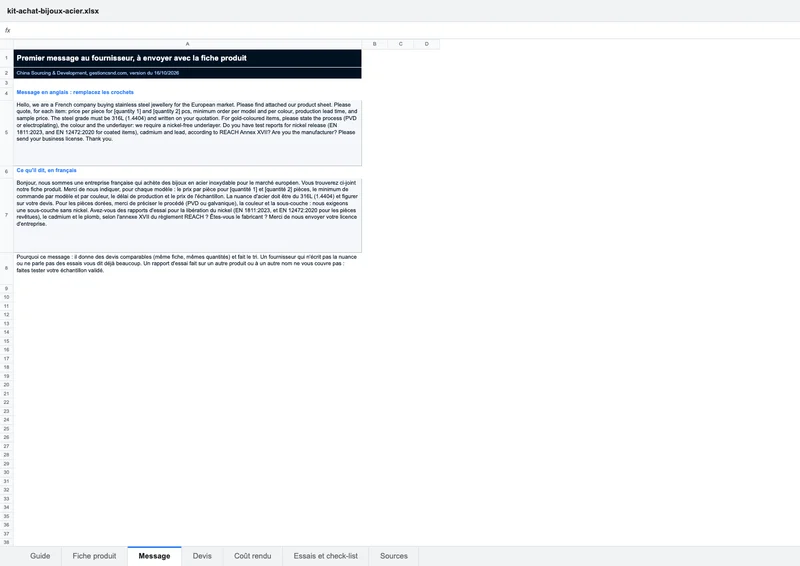Select the French message cell starting 'Bonjour, nous sommes'
Screen dimensions: 800x566
coord(187,215)
